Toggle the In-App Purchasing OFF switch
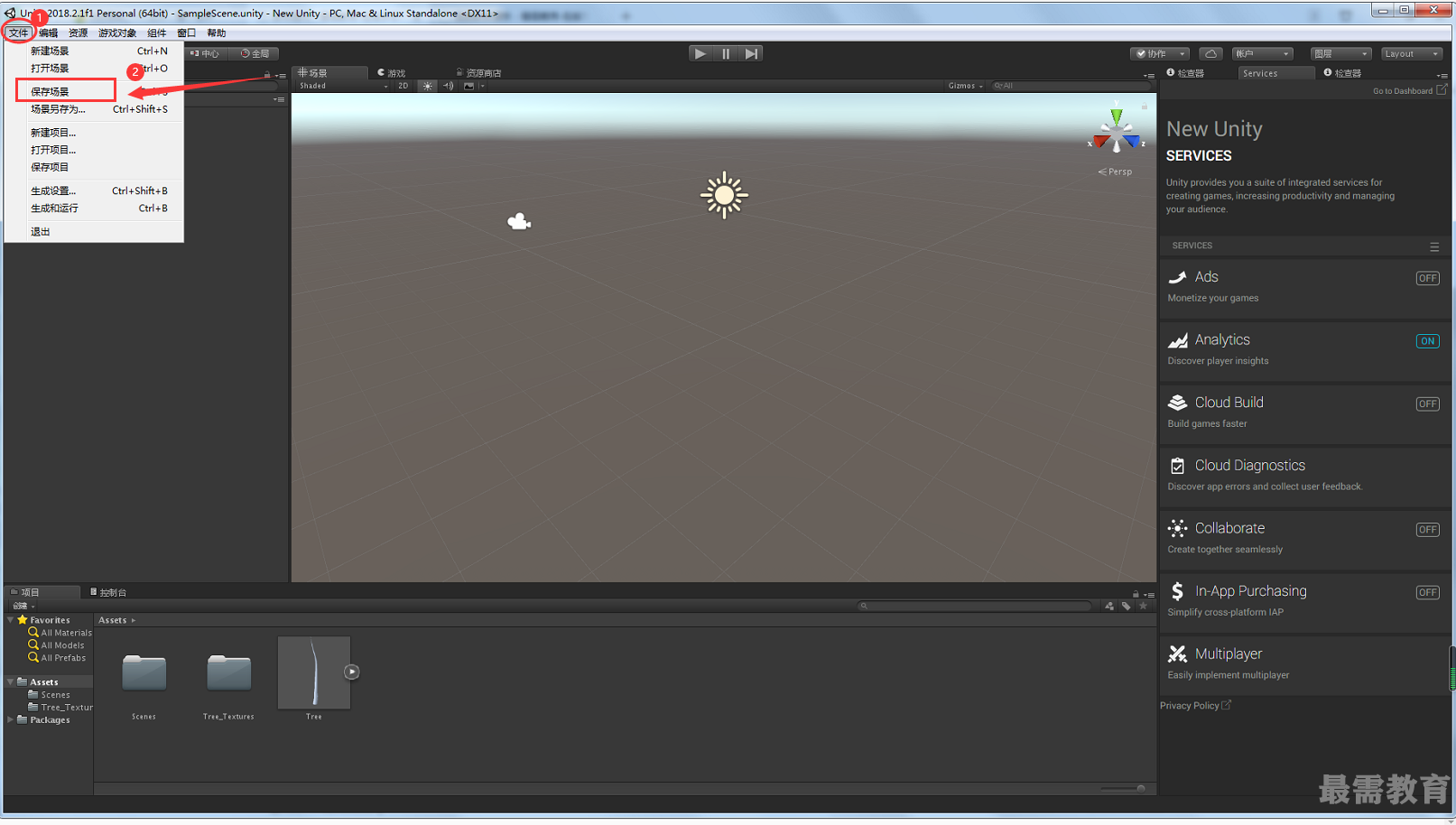1456x825 pixels. tap(1427, 592)
